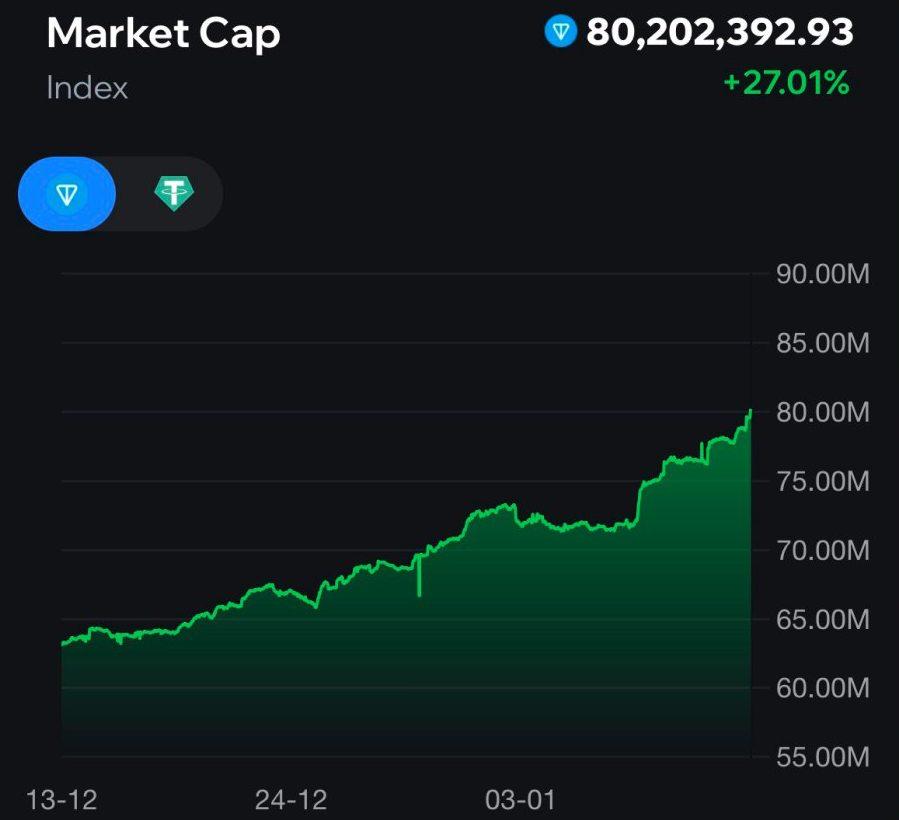899x820 pixels.
Task: Click the Market Cap title
Action: 163,34
